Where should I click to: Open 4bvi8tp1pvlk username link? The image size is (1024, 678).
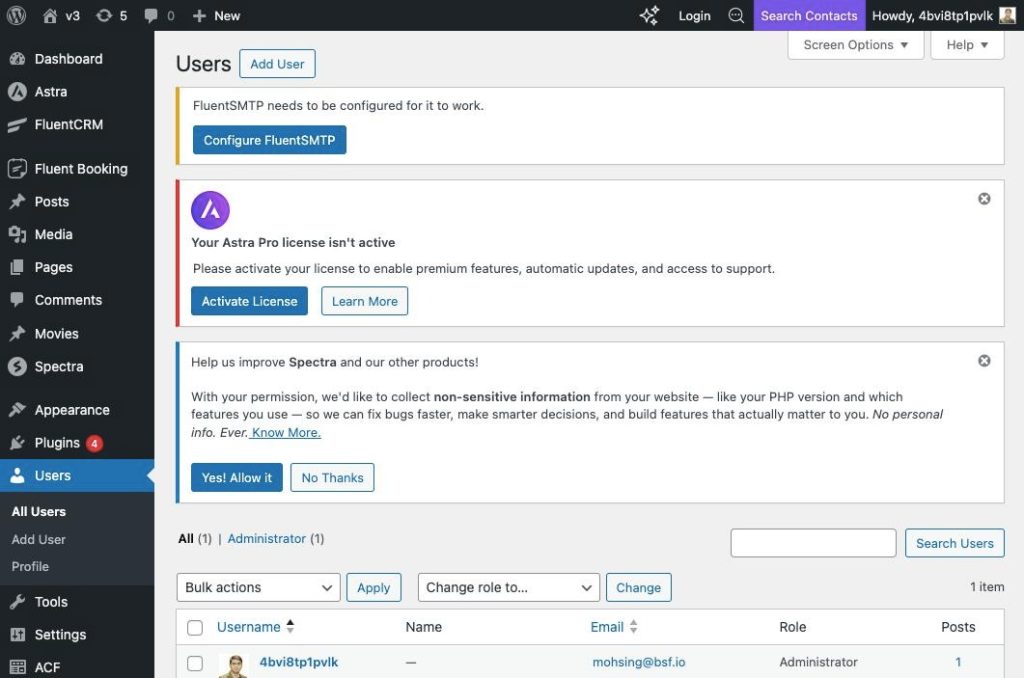coord(298,662)
